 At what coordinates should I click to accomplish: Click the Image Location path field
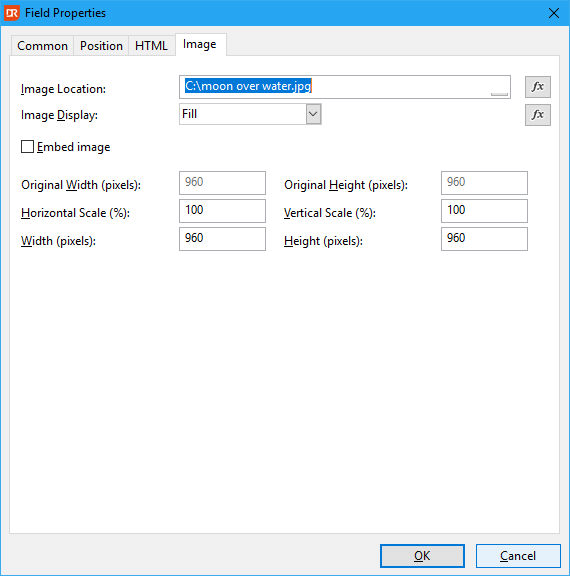pos(345,87)
